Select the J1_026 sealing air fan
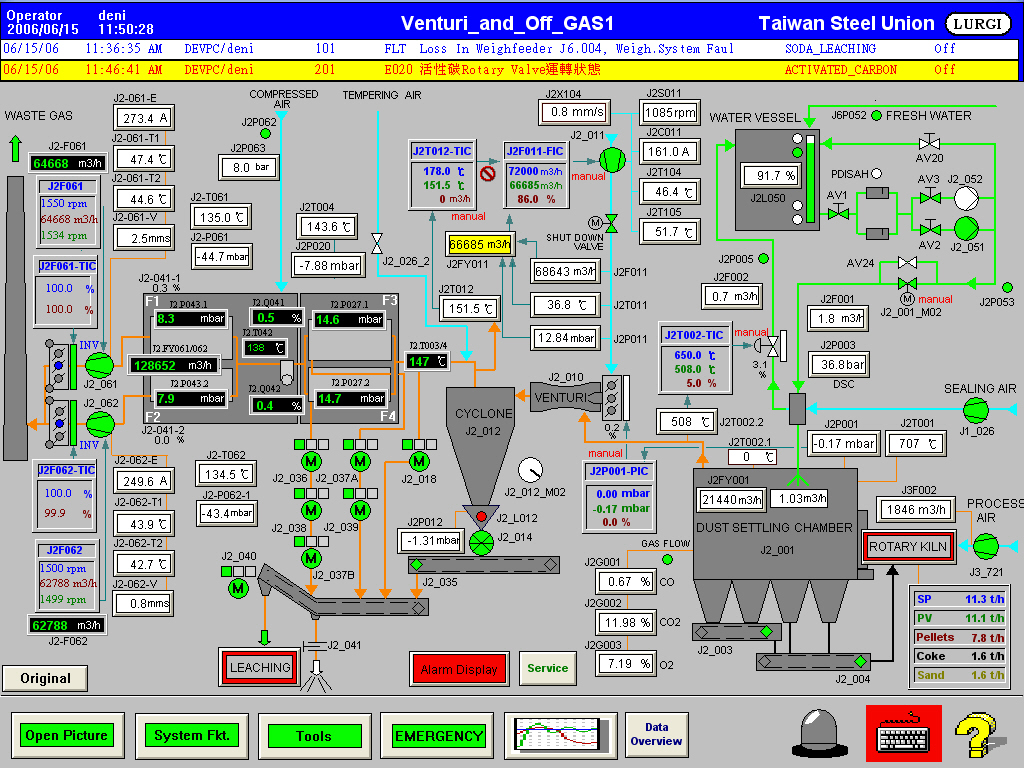This screenshot has height=768, width=1024. pos(976,410)
